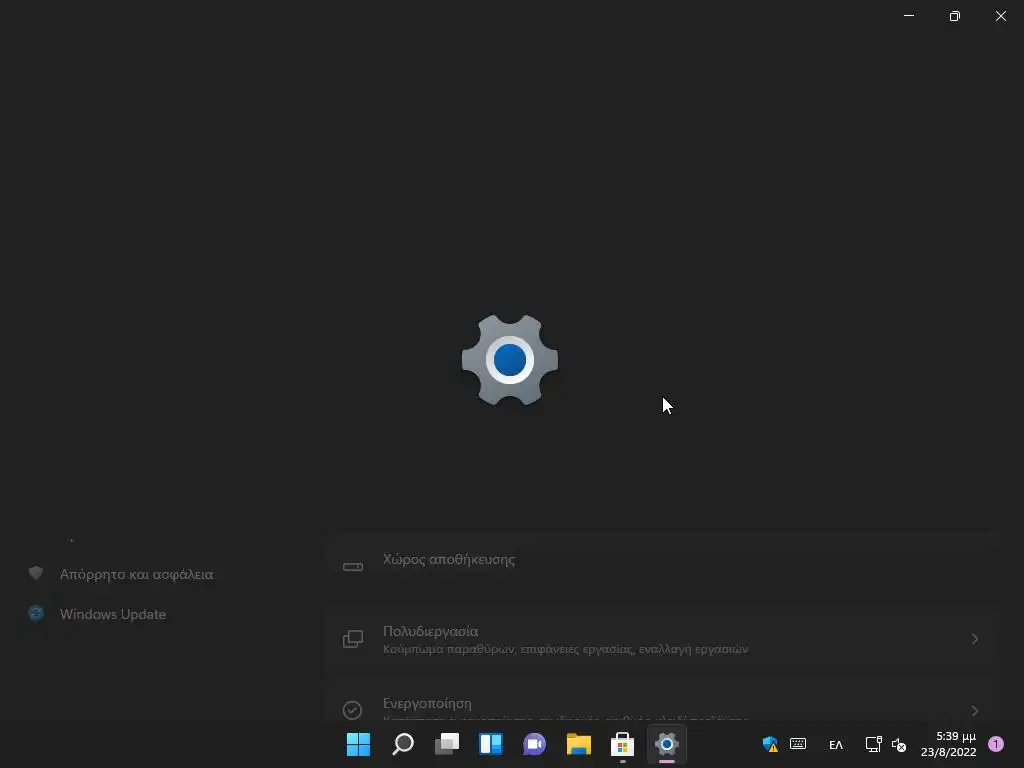This screenshot has width=1024, height=768.
Task: Minimize the Settings window
Action: 908,16
